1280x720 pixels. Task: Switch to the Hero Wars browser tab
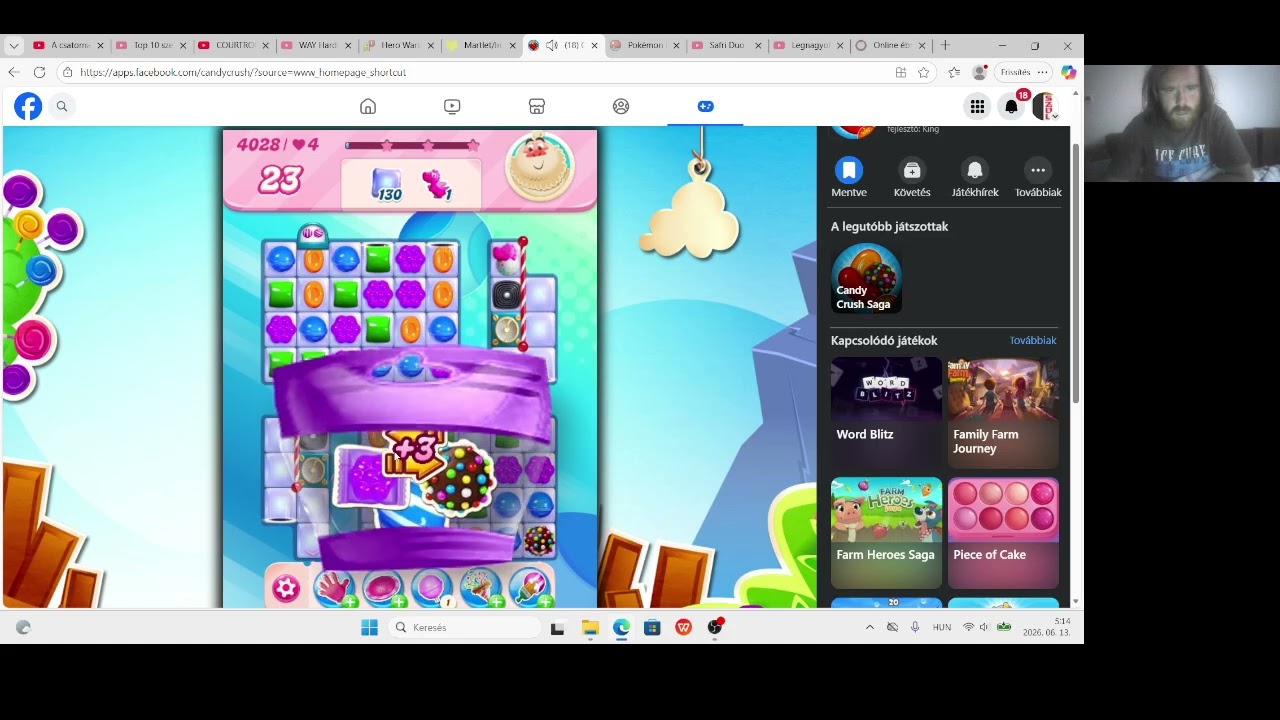tap(396, 45)
